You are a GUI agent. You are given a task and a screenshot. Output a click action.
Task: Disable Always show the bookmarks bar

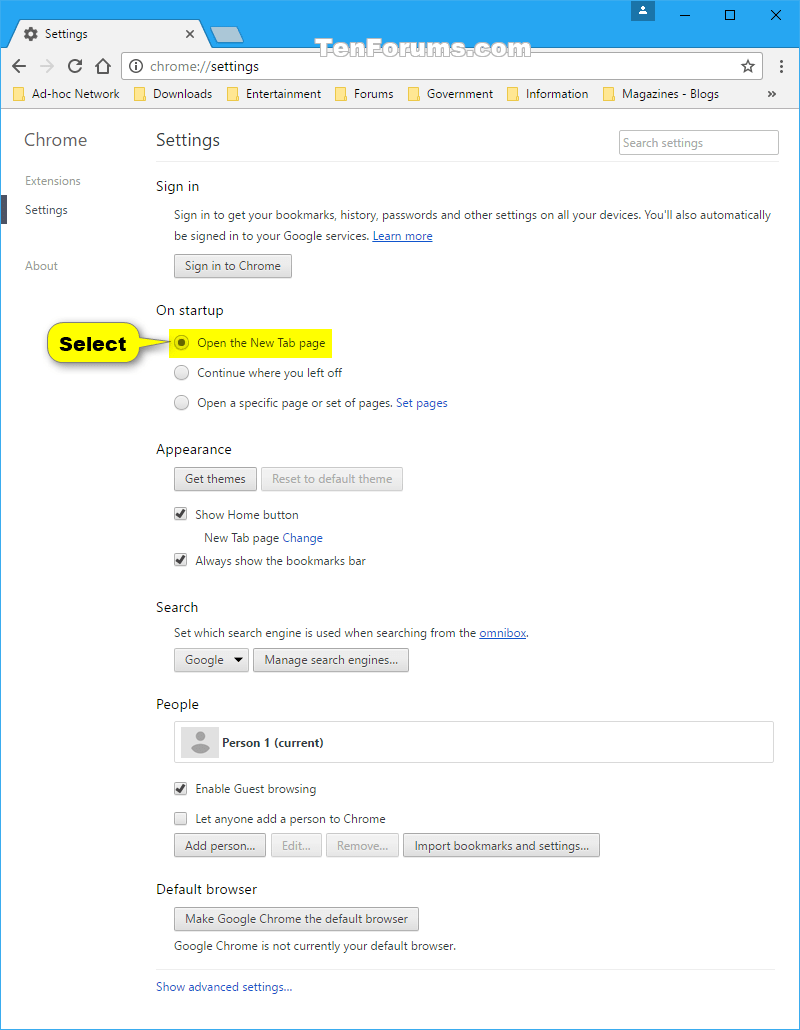coord(180,560)
